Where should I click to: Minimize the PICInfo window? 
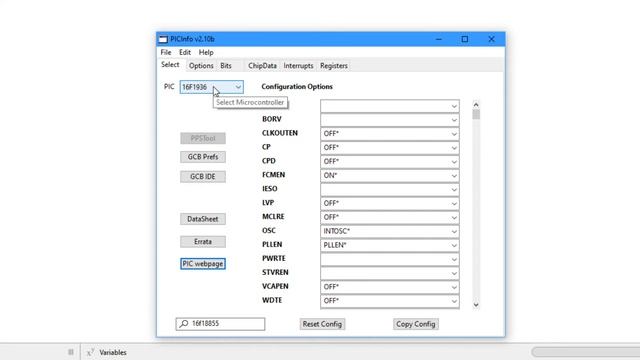439,39
